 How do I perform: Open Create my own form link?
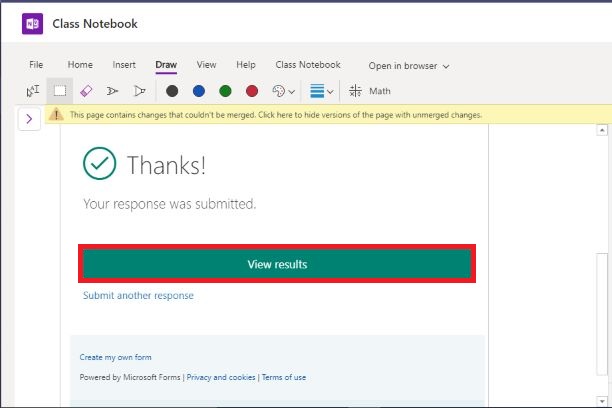[116, 357]
